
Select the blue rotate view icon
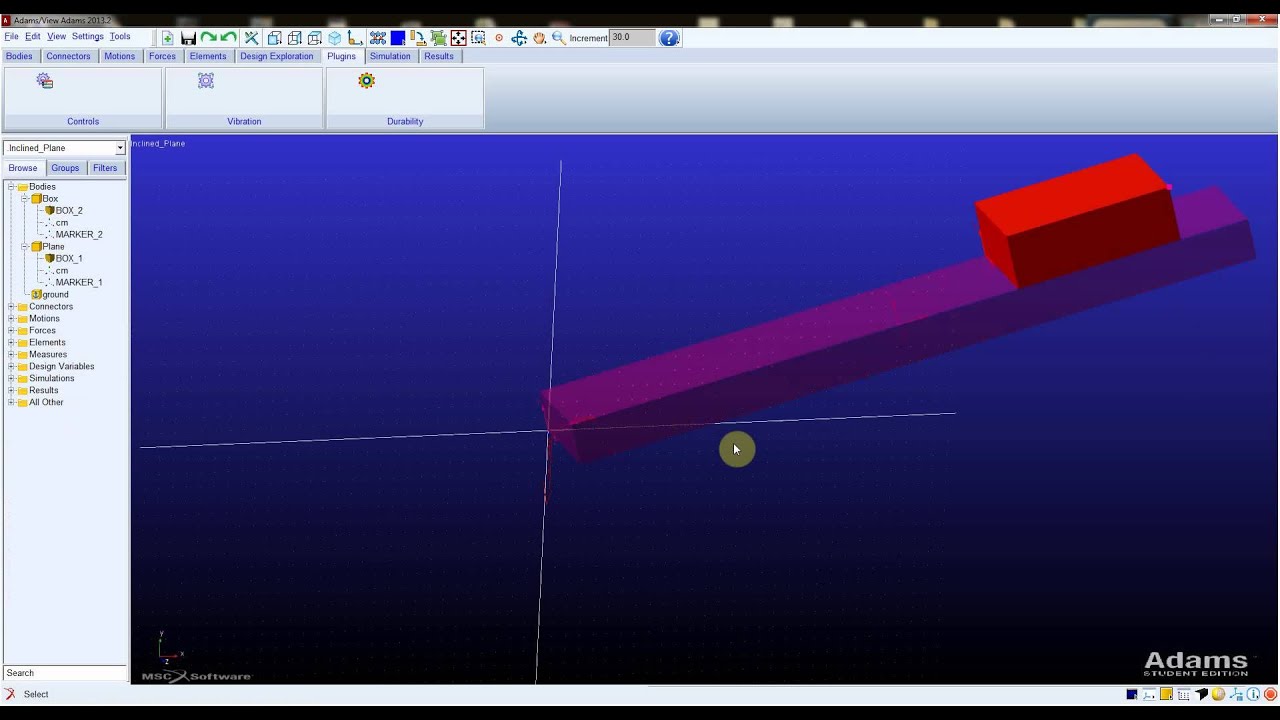coord(519,38)
